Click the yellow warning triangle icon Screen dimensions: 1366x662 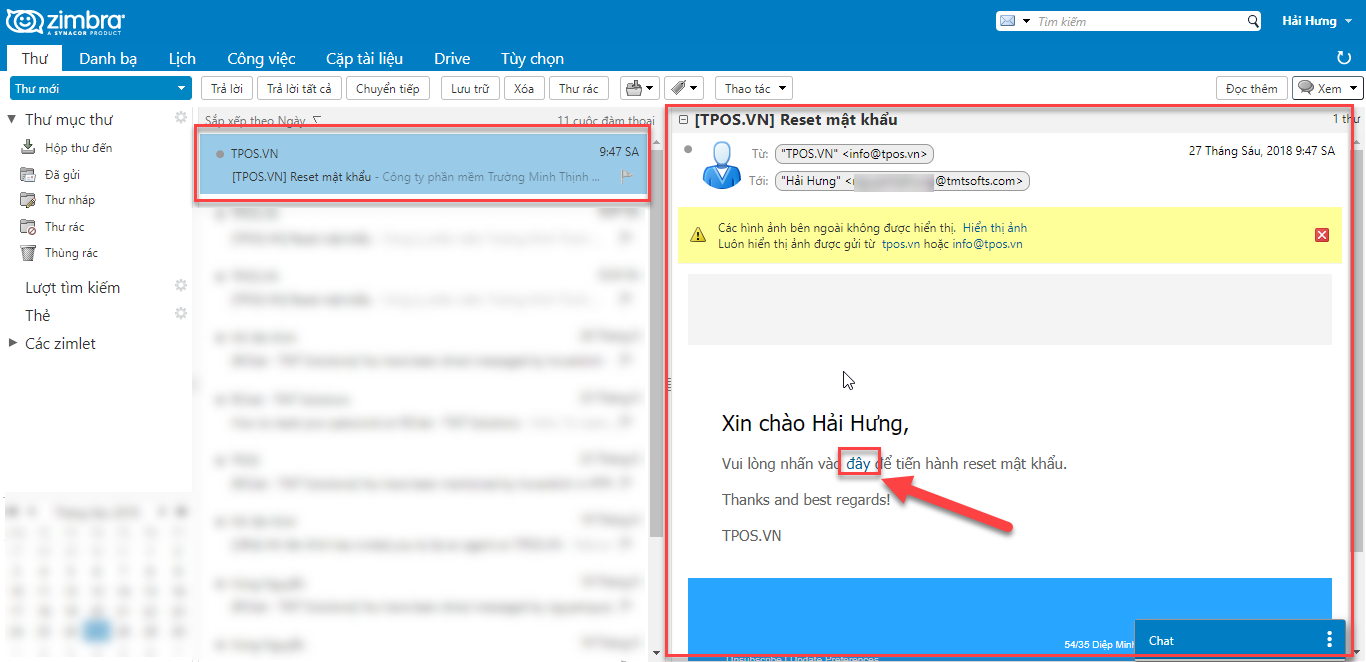coord(698,236)
